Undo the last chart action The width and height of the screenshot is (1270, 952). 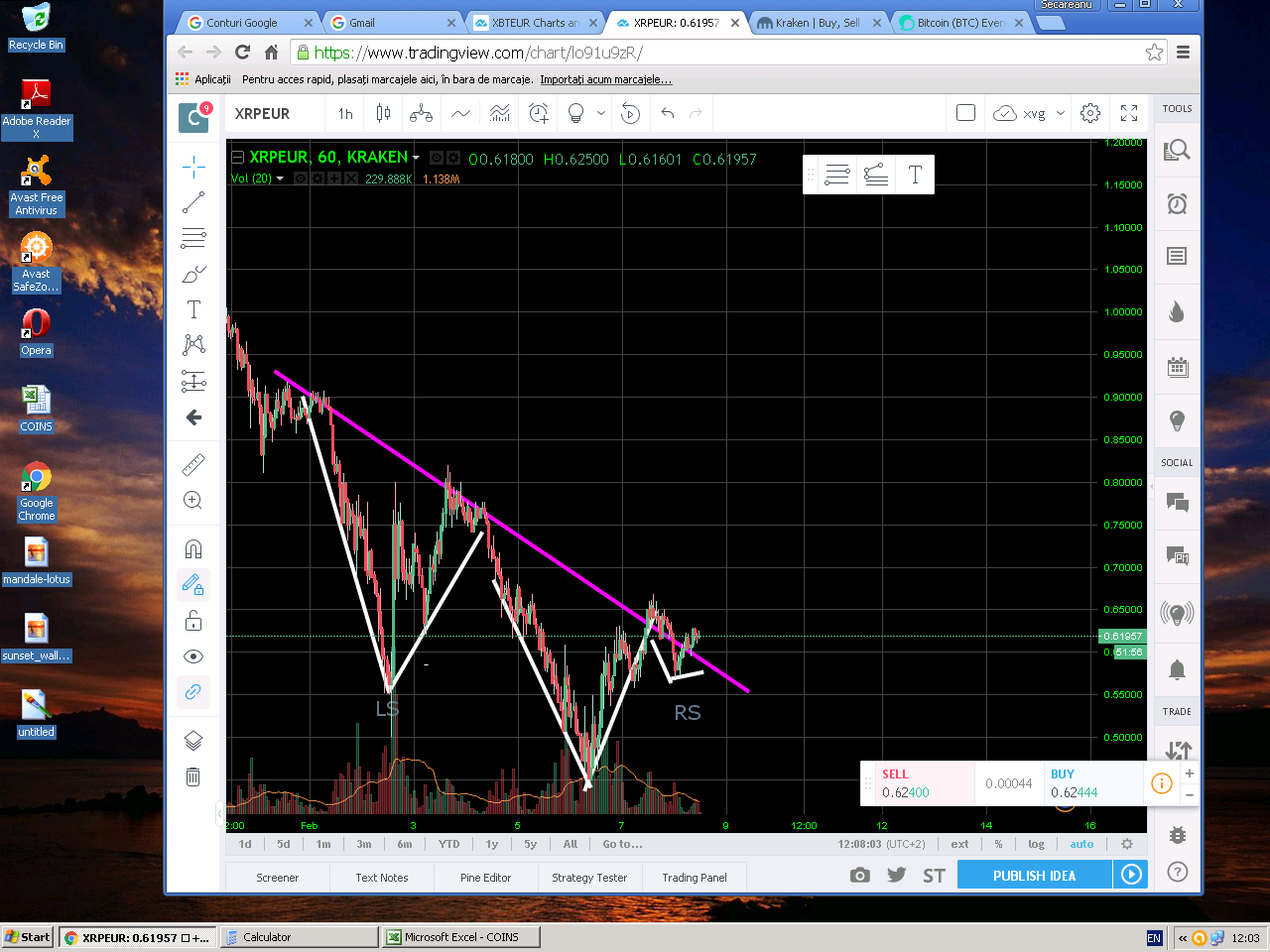[668, 114]
